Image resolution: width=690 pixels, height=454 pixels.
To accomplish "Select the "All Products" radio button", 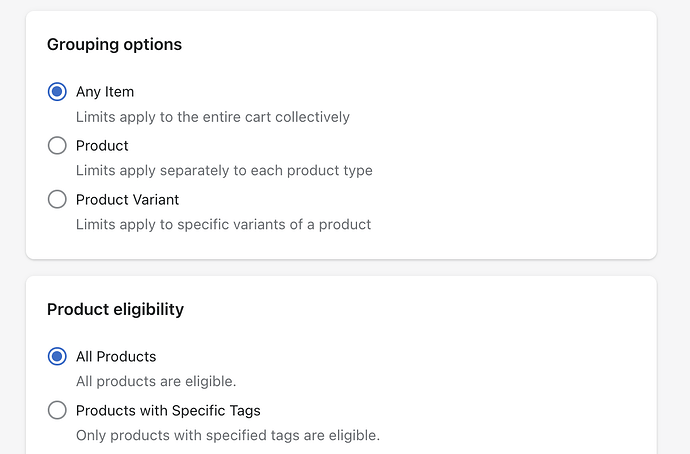I will 57,356.
